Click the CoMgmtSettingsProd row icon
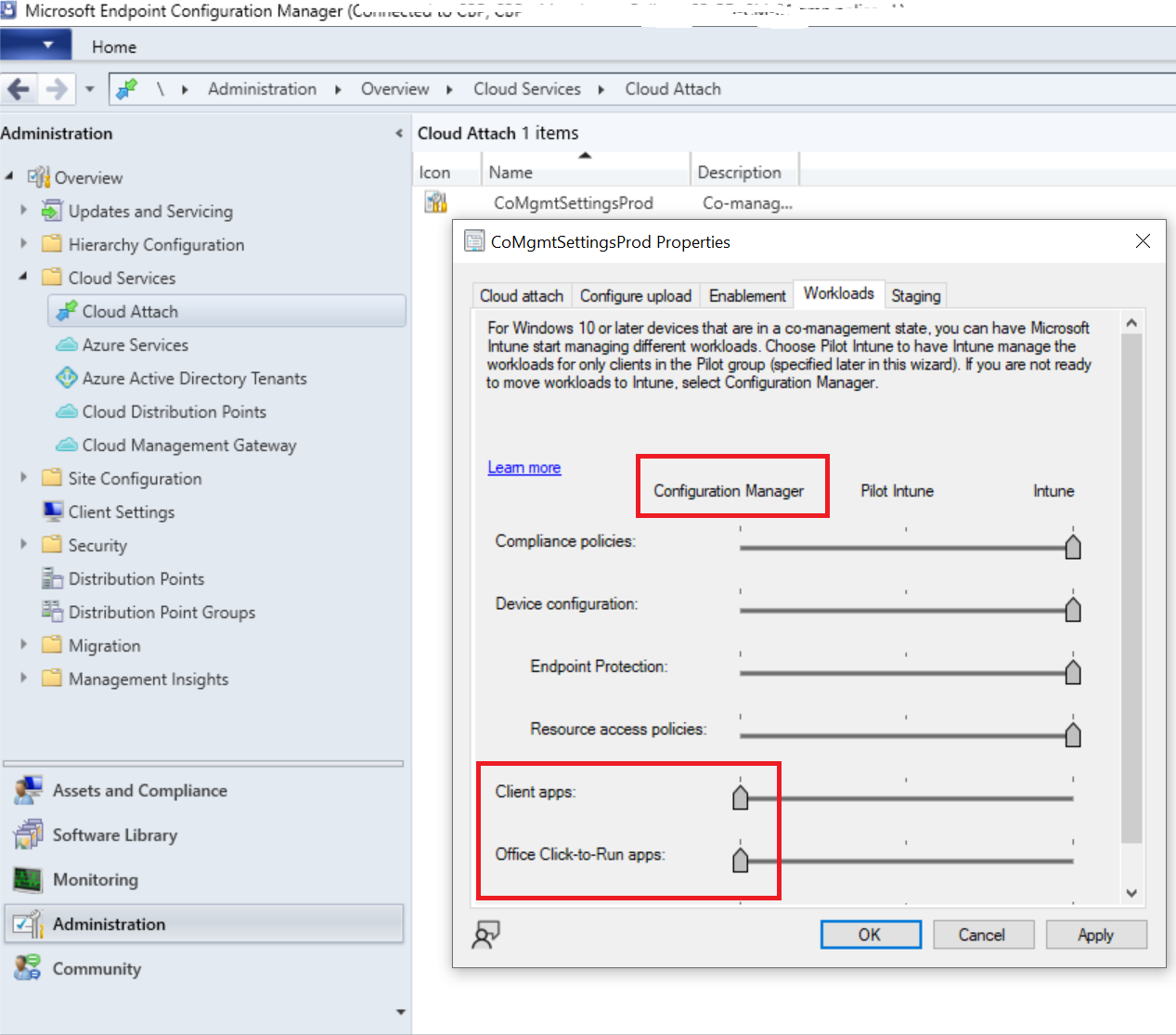 [x=436, y=202]
